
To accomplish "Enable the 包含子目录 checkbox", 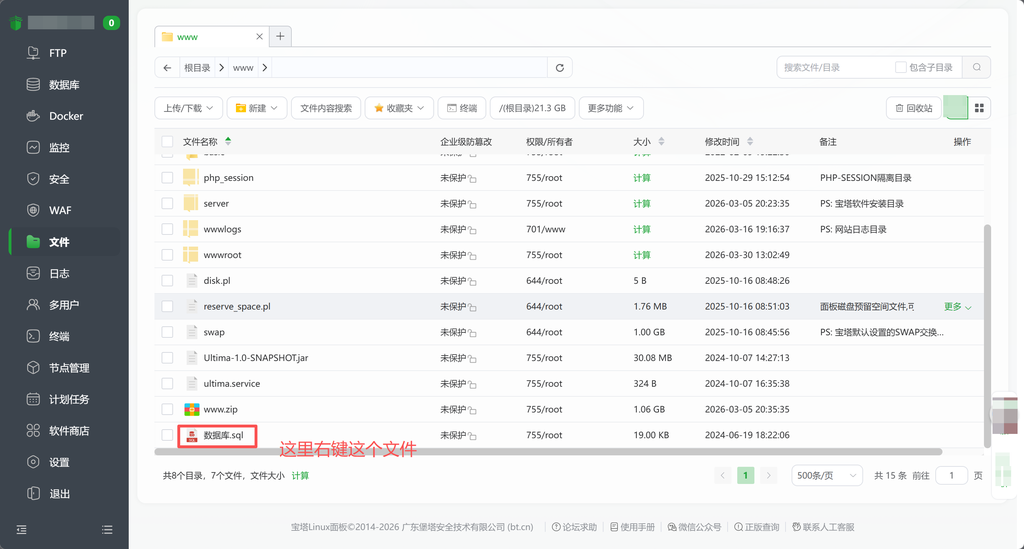I will coord(901,67).
